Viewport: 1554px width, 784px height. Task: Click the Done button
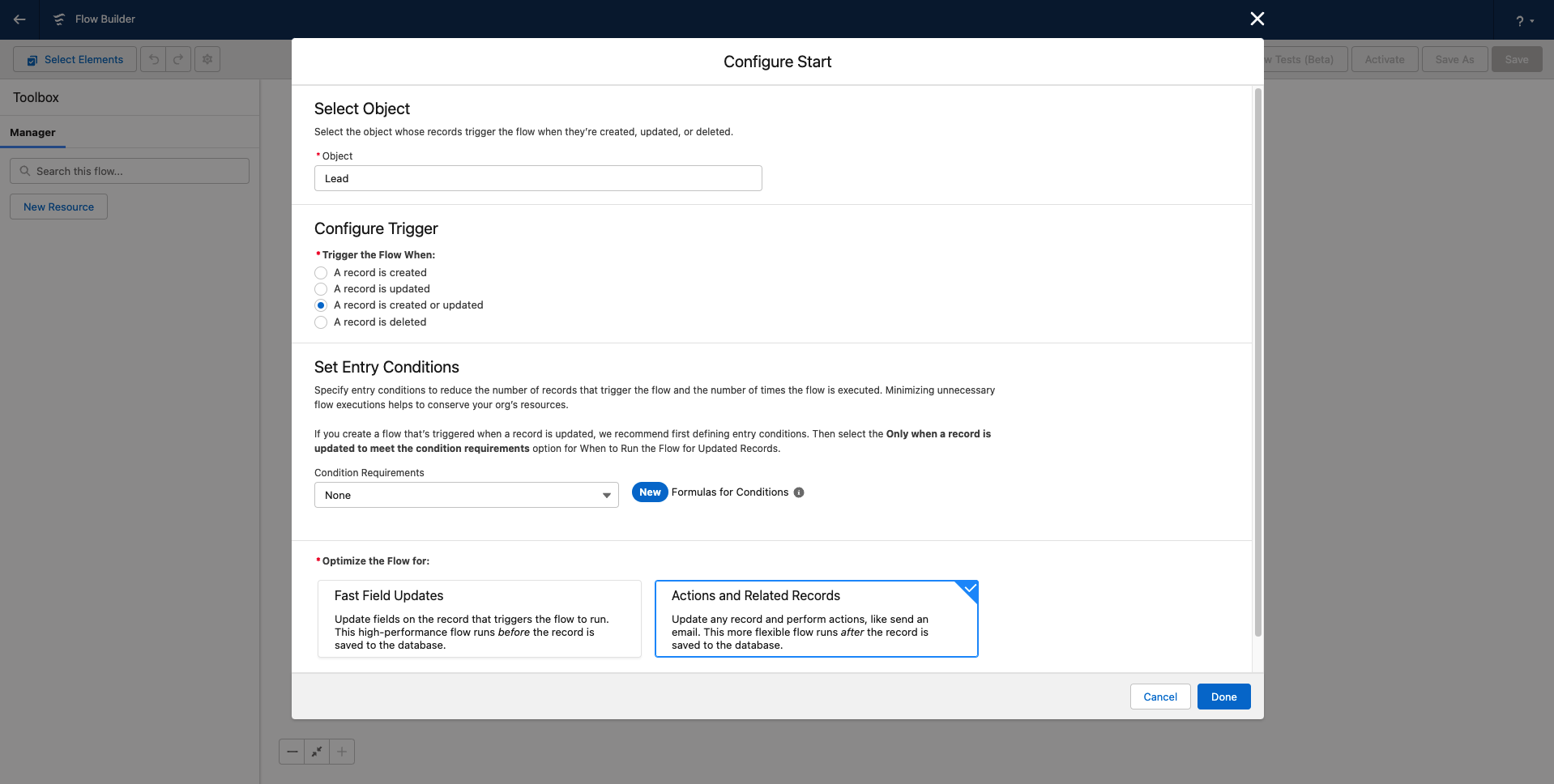(1223, 697)
